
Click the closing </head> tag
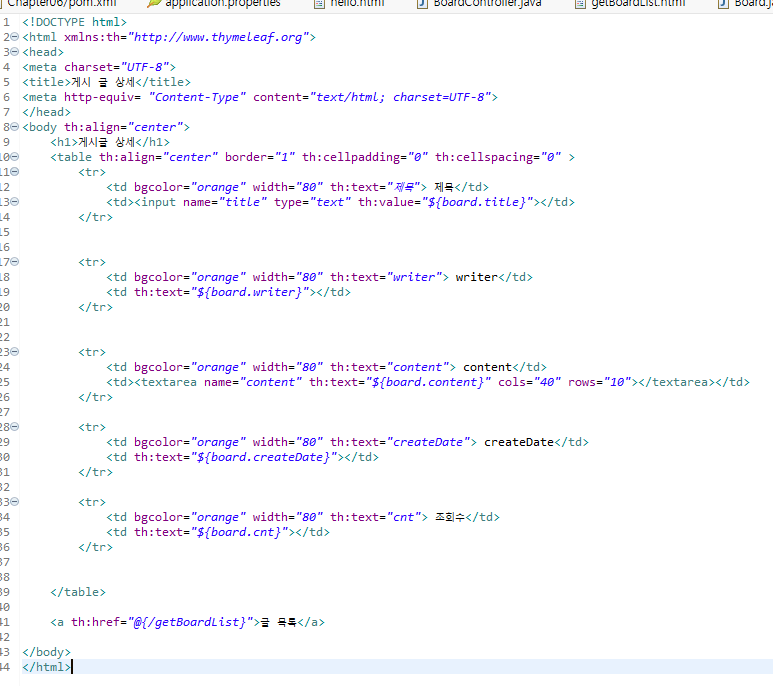coord(46,112)
